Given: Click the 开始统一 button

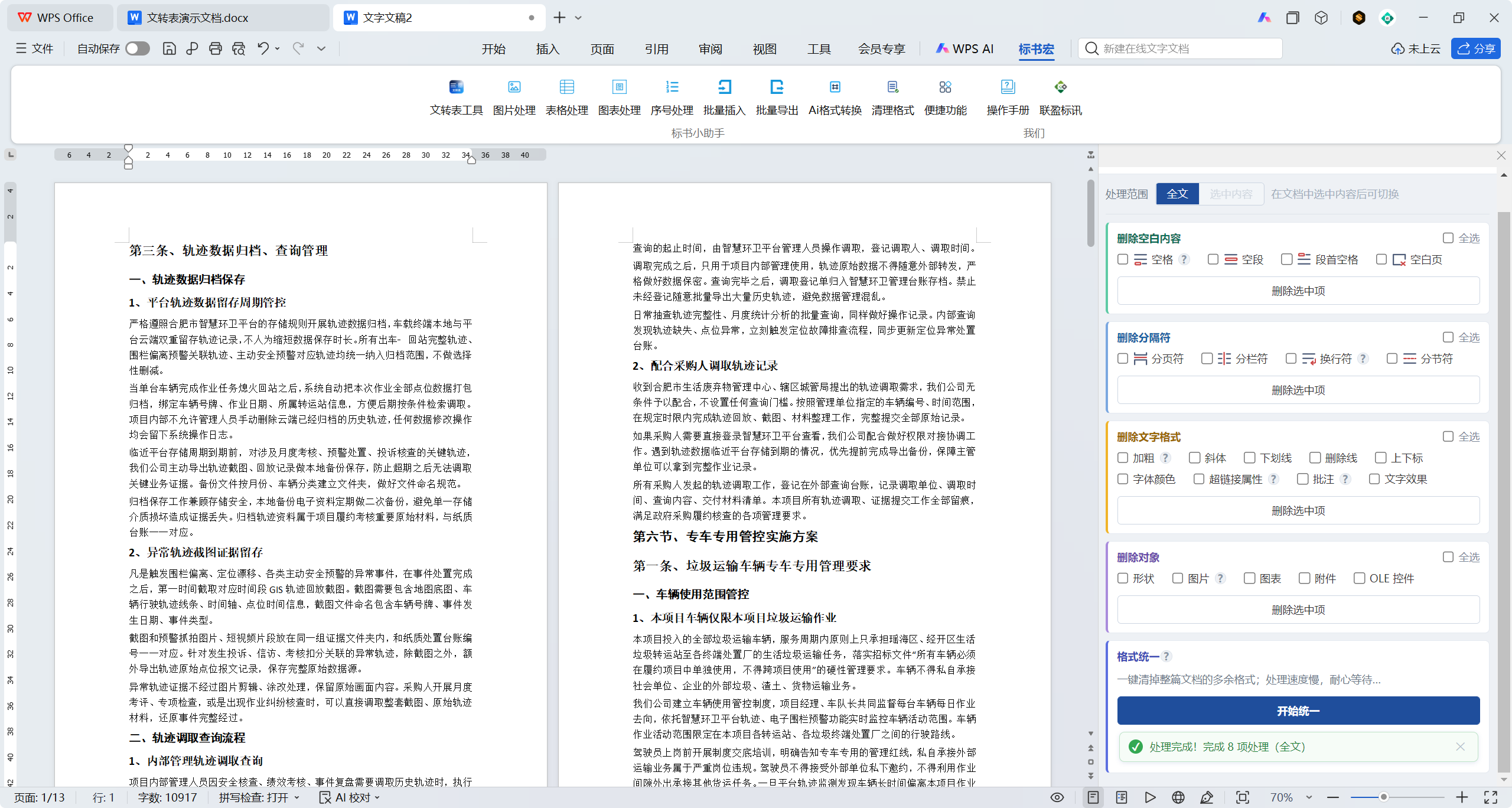Looking at the screenshot, I should (x=1298, y=711).
